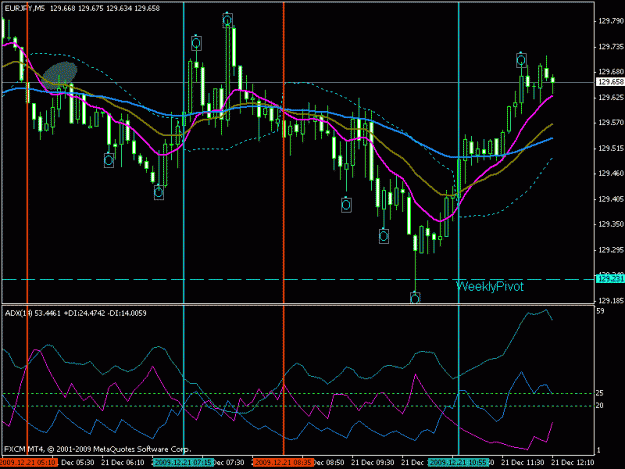This screenshot has height=469, width=625.
Task: Click the 129.405 price scale label
Action: 610,199
